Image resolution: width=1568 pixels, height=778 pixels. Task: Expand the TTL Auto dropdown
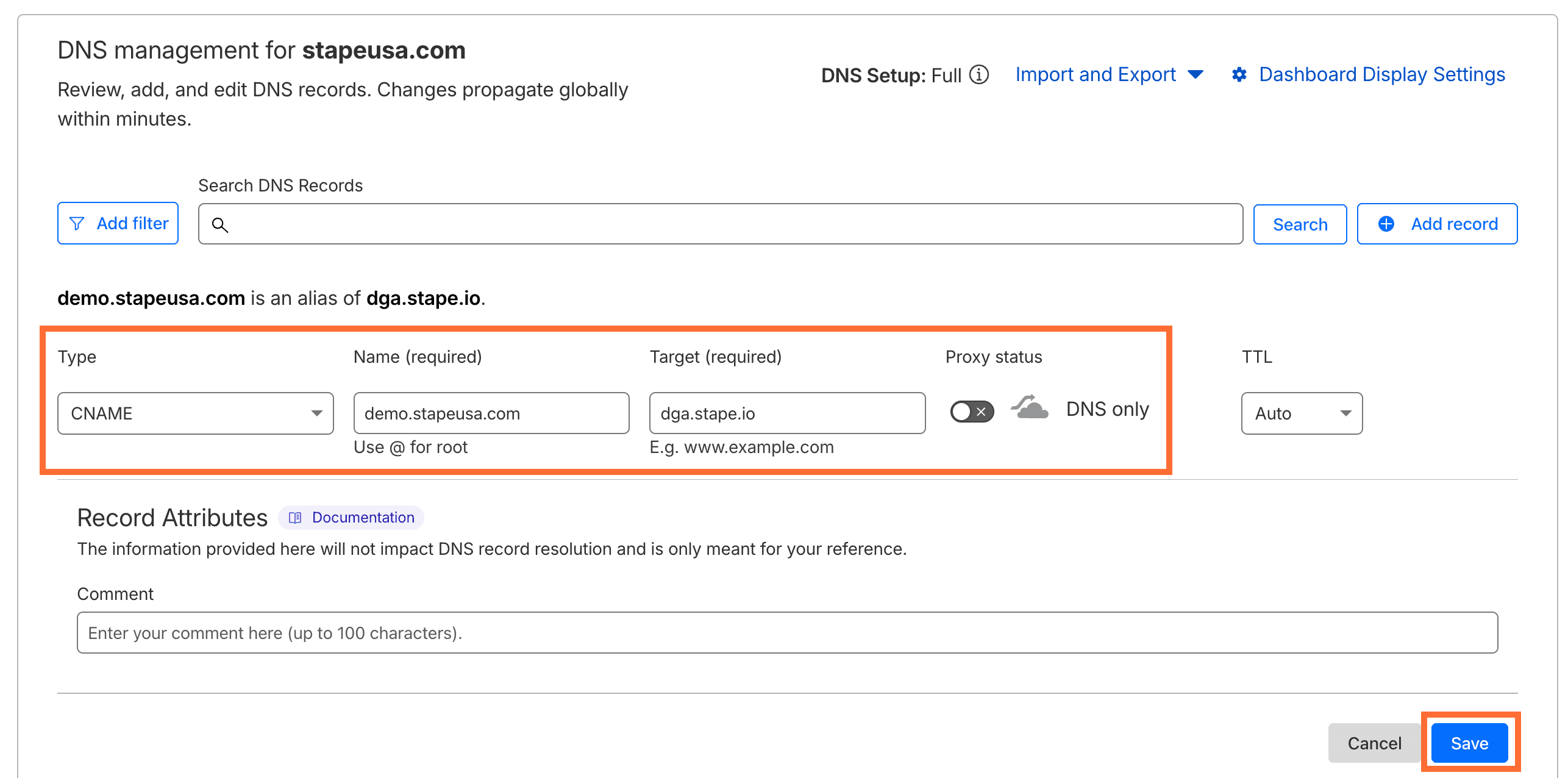[1302, 413]
